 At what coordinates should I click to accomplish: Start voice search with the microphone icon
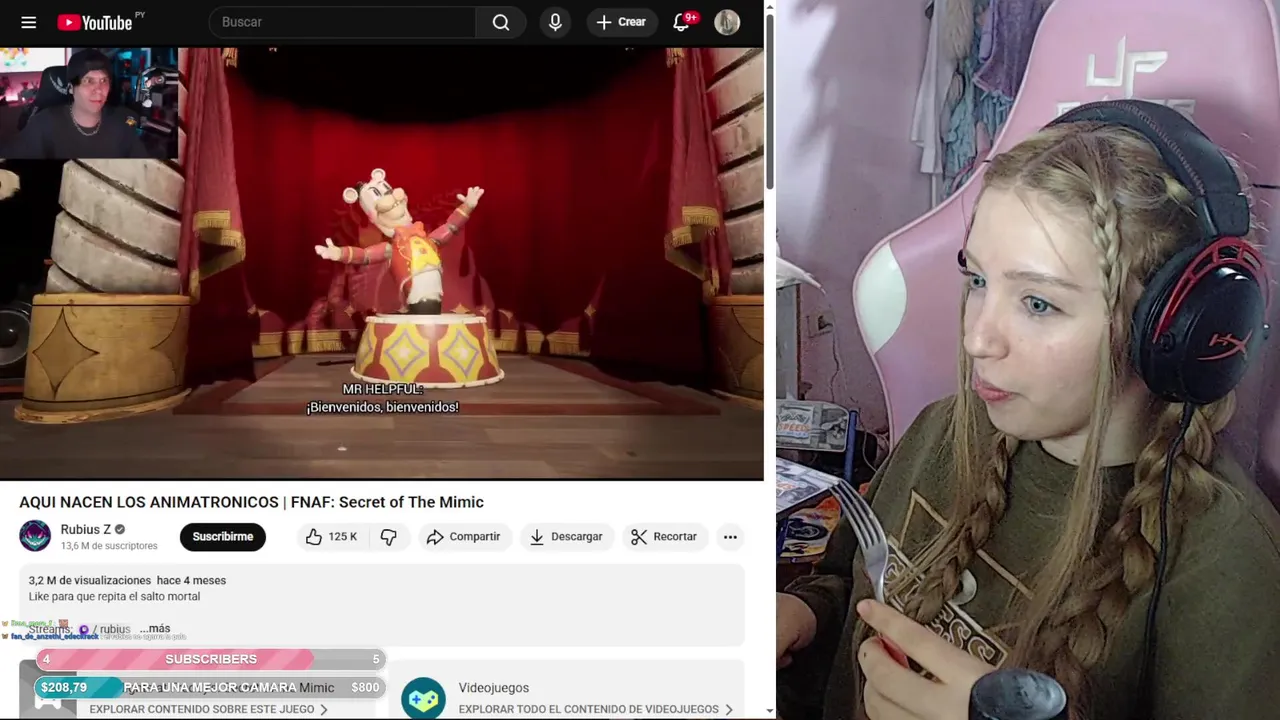coord(555,22)
